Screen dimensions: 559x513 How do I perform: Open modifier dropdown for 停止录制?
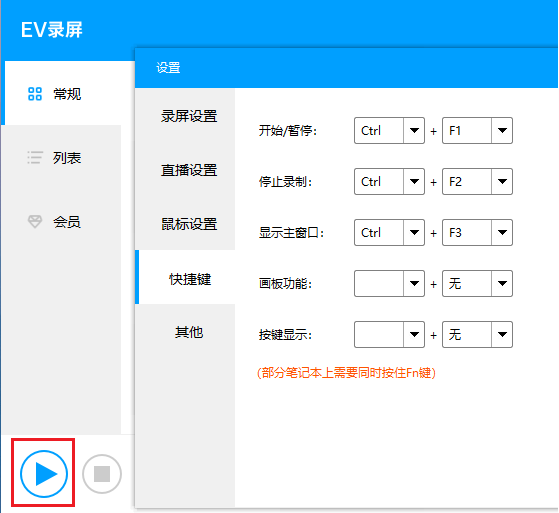pyautogui.click(x=389, y=181)
